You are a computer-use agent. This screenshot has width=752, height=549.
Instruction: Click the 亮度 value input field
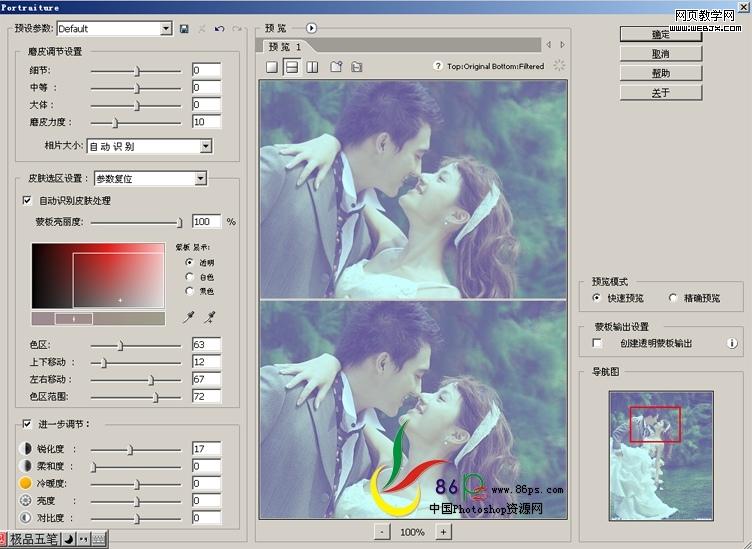click(206, 501)
